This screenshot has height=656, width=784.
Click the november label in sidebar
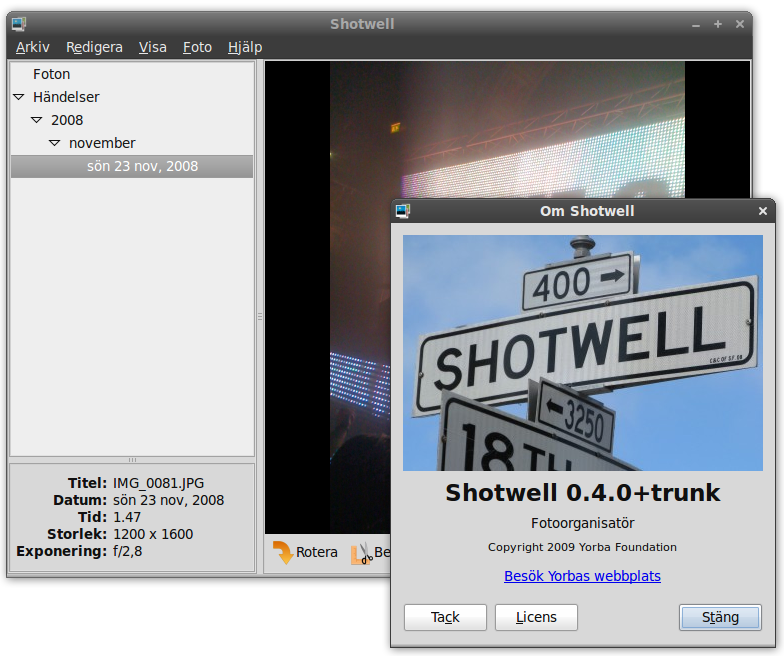point(102,143)
